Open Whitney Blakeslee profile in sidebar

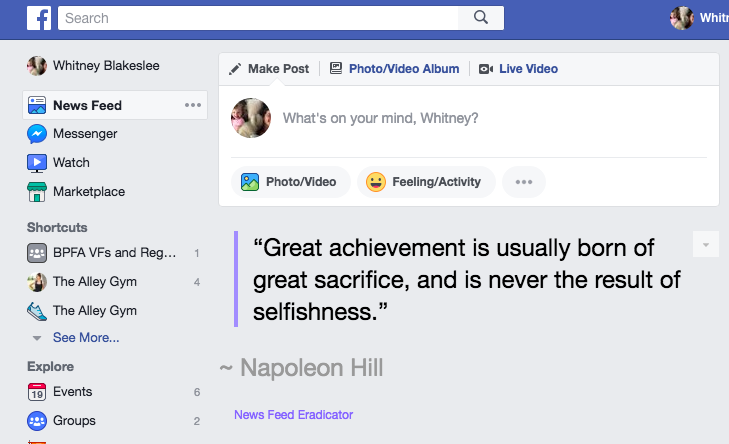[x=106, y=66]
